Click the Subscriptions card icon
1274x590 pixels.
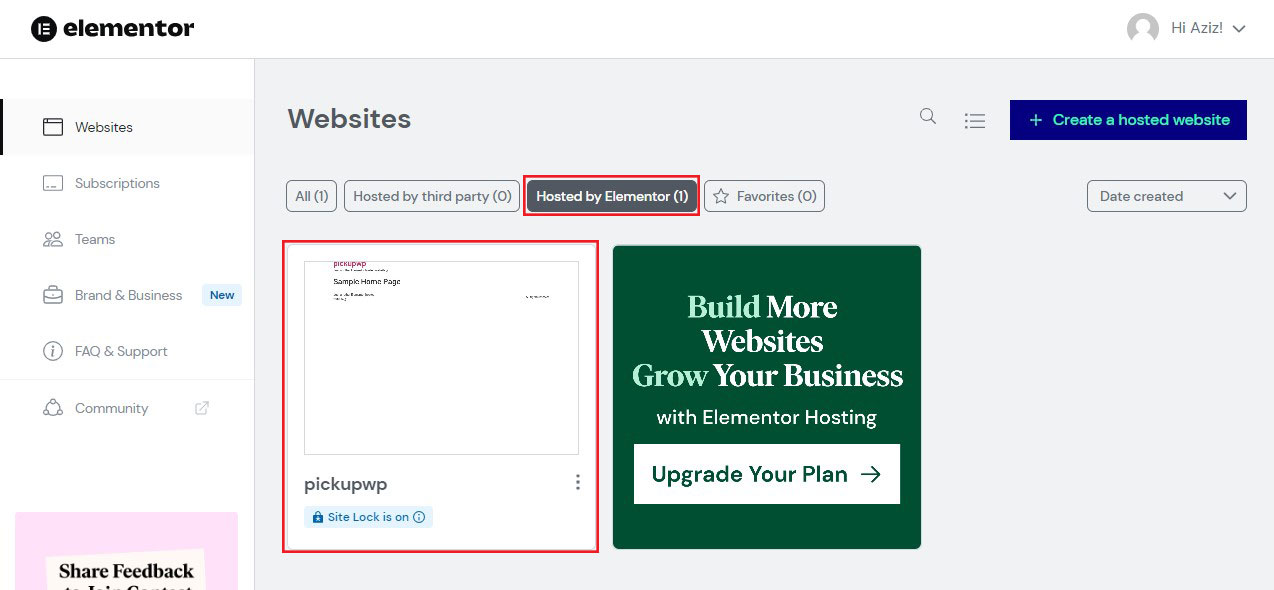(53, 183)
